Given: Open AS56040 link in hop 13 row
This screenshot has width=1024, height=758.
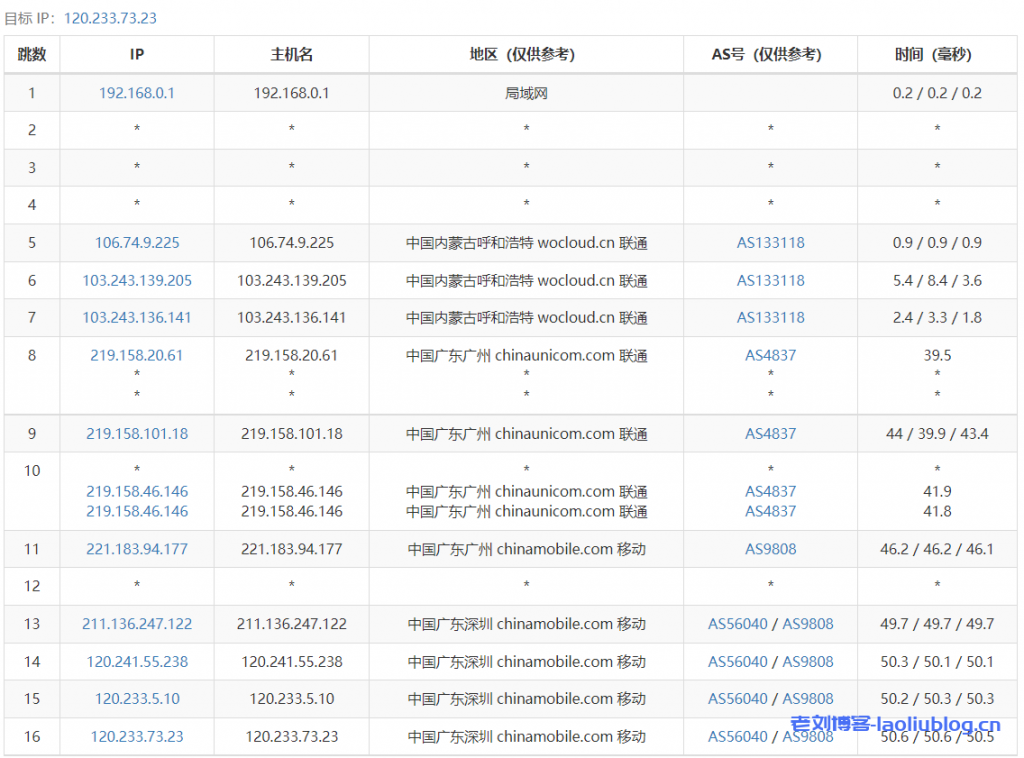Looking at the screenshot, I should 738,623.
